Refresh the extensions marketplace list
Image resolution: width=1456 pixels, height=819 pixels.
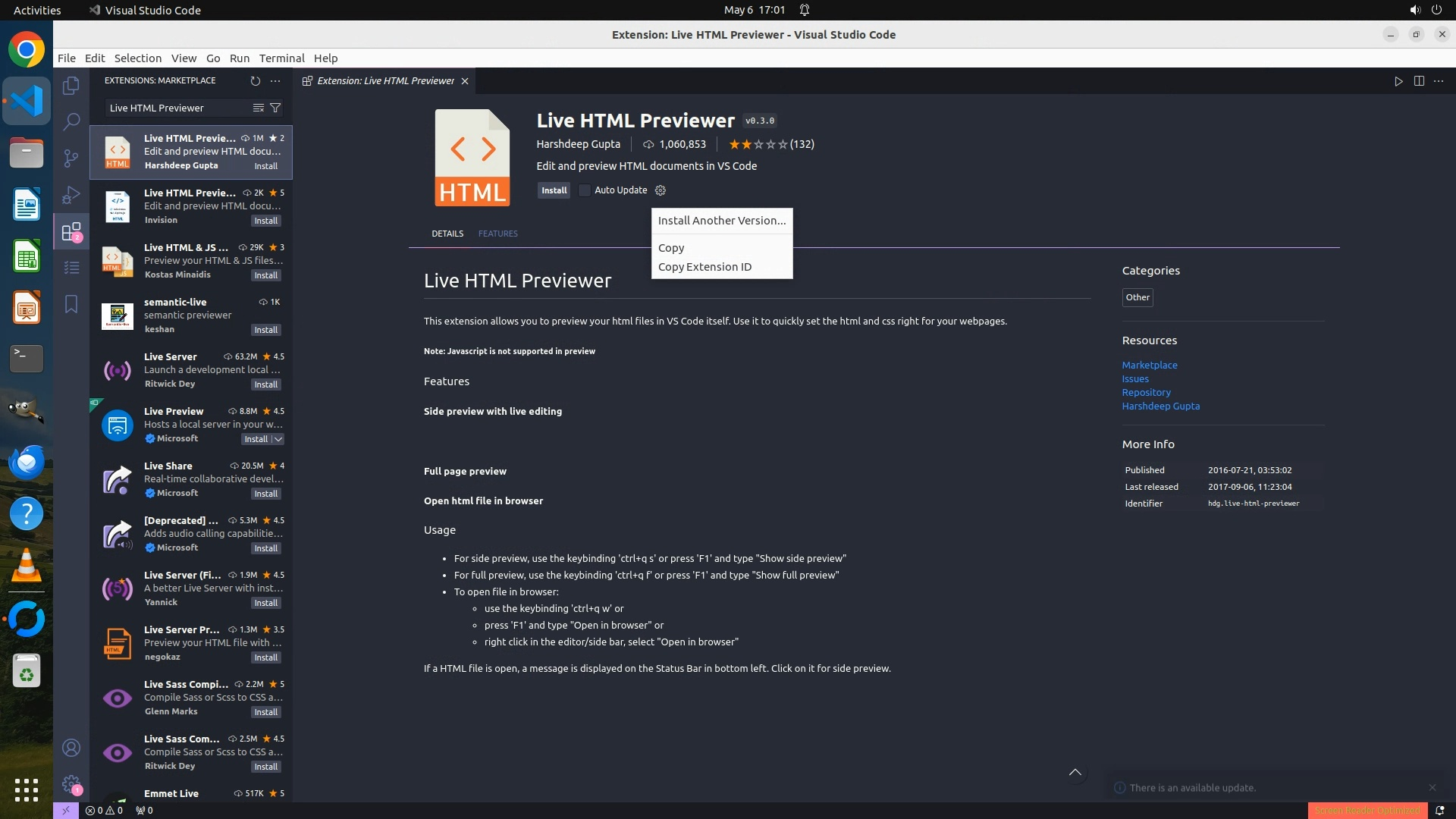(256, 80)
